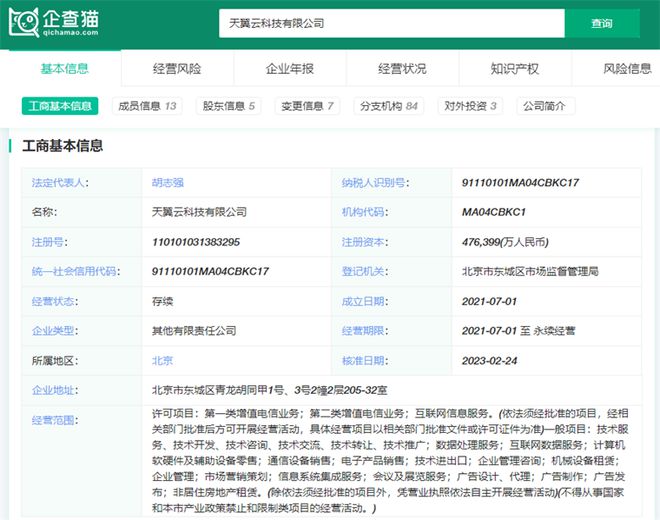Screen dimensions: 660x520
Task: Click the 经营期限 label link
Action: click(x=363, y=331)
